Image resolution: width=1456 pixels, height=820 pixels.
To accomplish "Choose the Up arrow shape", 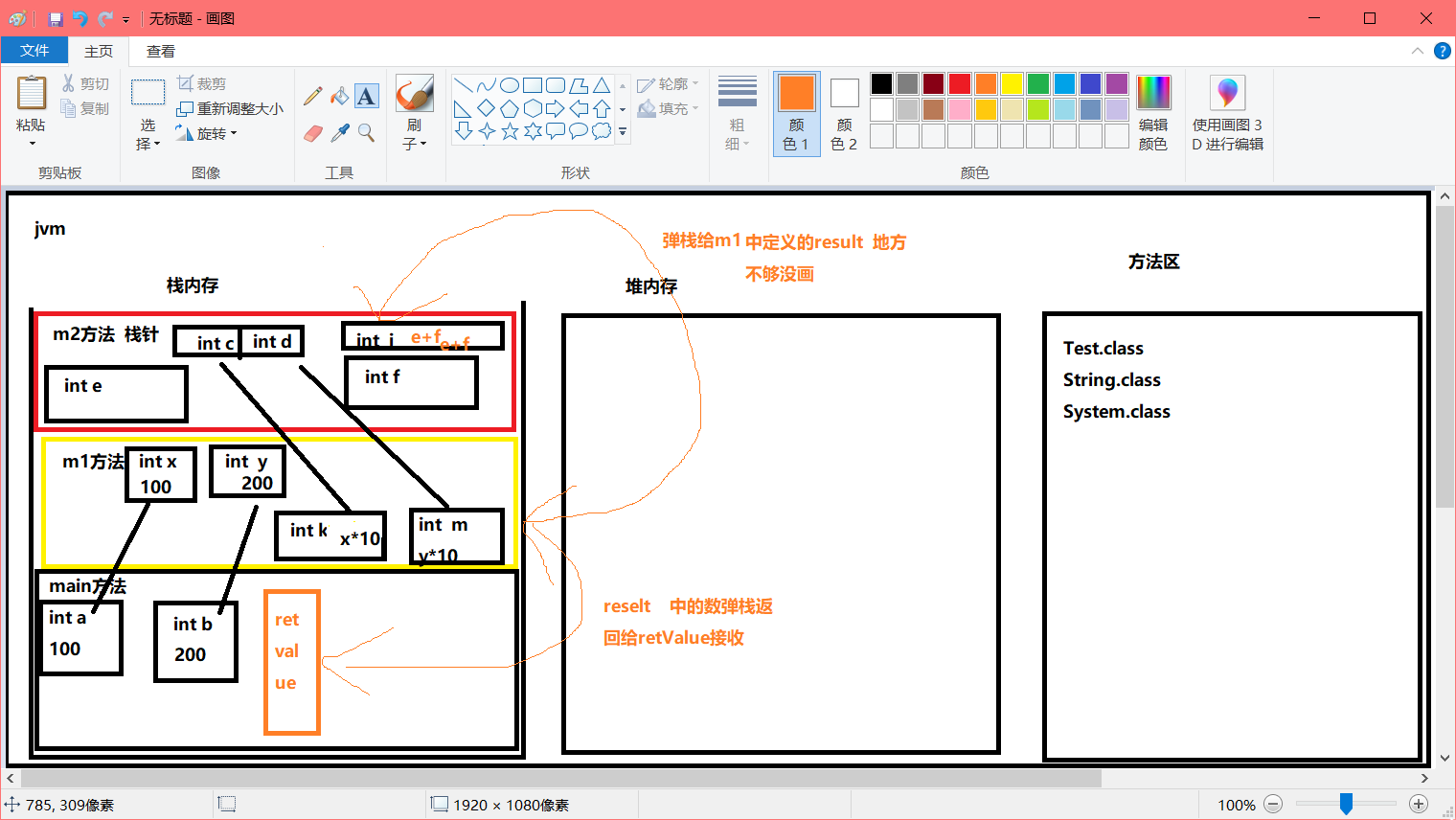I will pyautogui.click(x=602, y=108).
